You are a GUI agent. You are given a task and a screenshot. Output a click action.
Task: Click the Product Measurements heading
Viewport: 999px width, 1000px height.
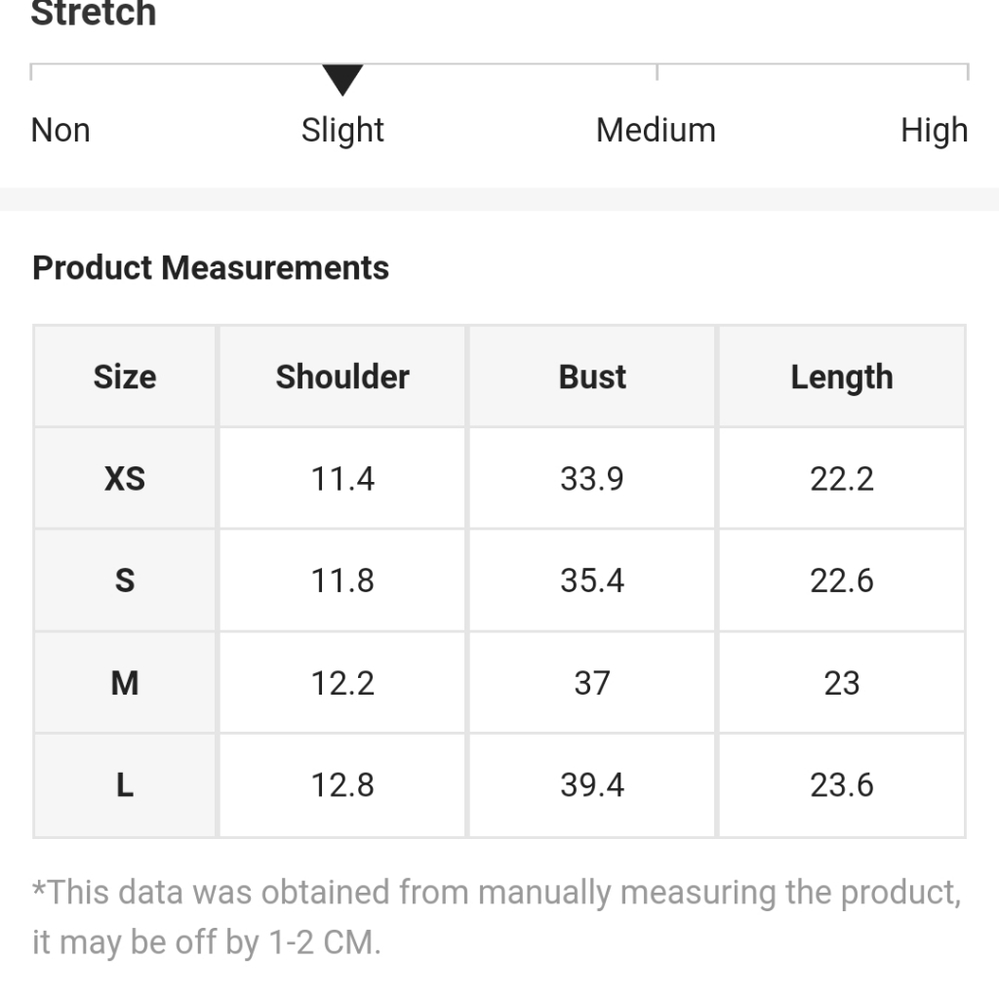tap(211, 268)
